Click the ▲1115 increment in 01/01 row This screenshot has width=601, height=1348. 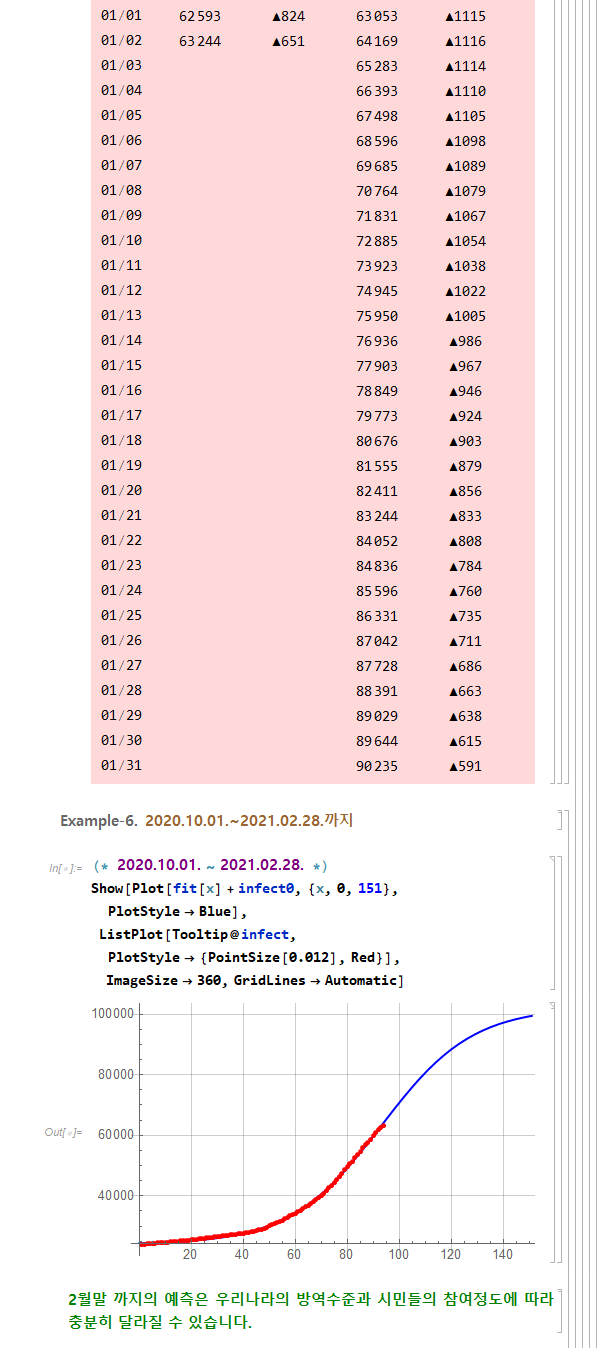(465, 16)
